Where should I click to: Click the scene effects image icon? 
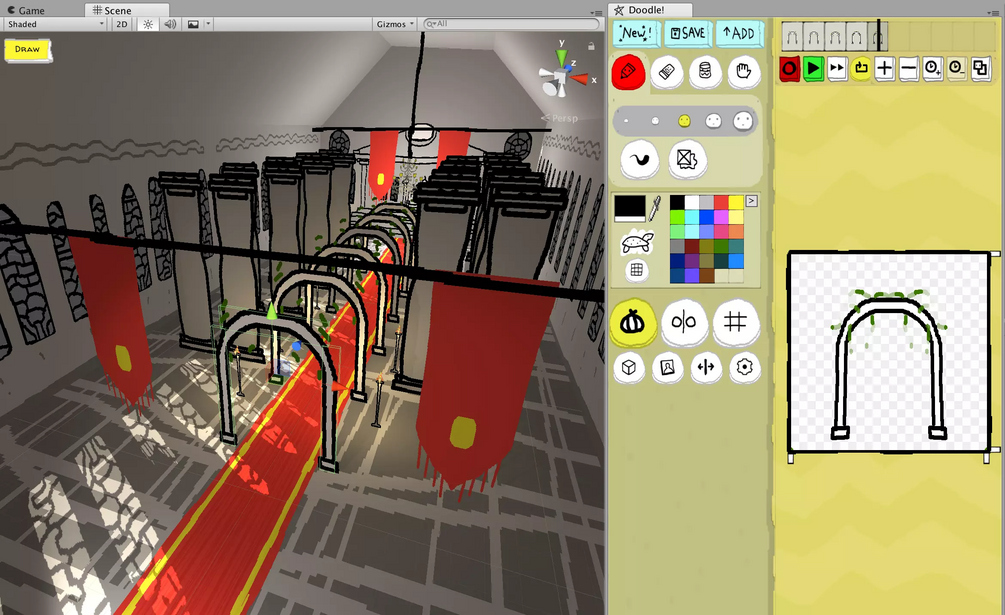[x=193, y=24]
